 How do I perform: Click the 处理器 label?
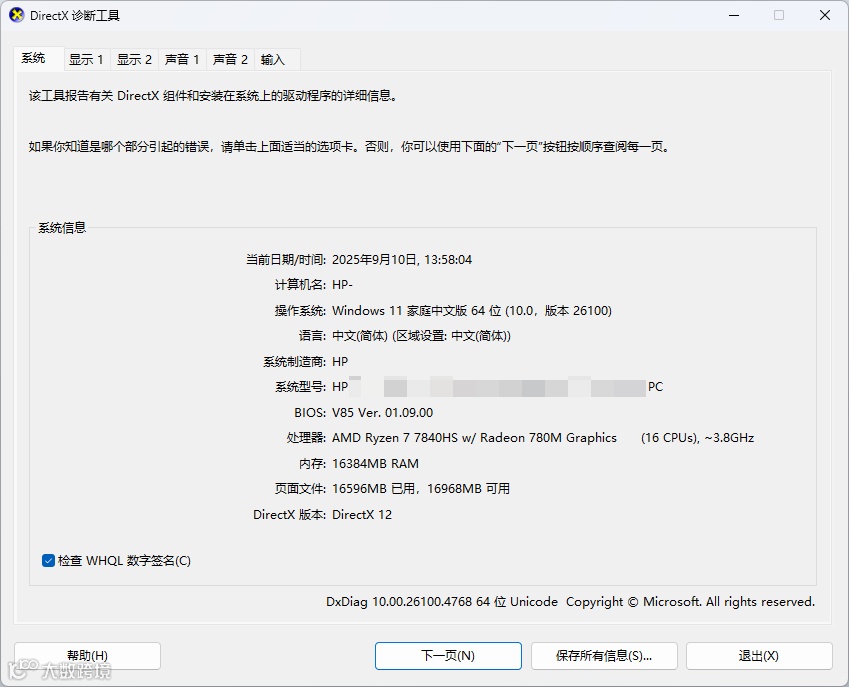coord(306,438)
